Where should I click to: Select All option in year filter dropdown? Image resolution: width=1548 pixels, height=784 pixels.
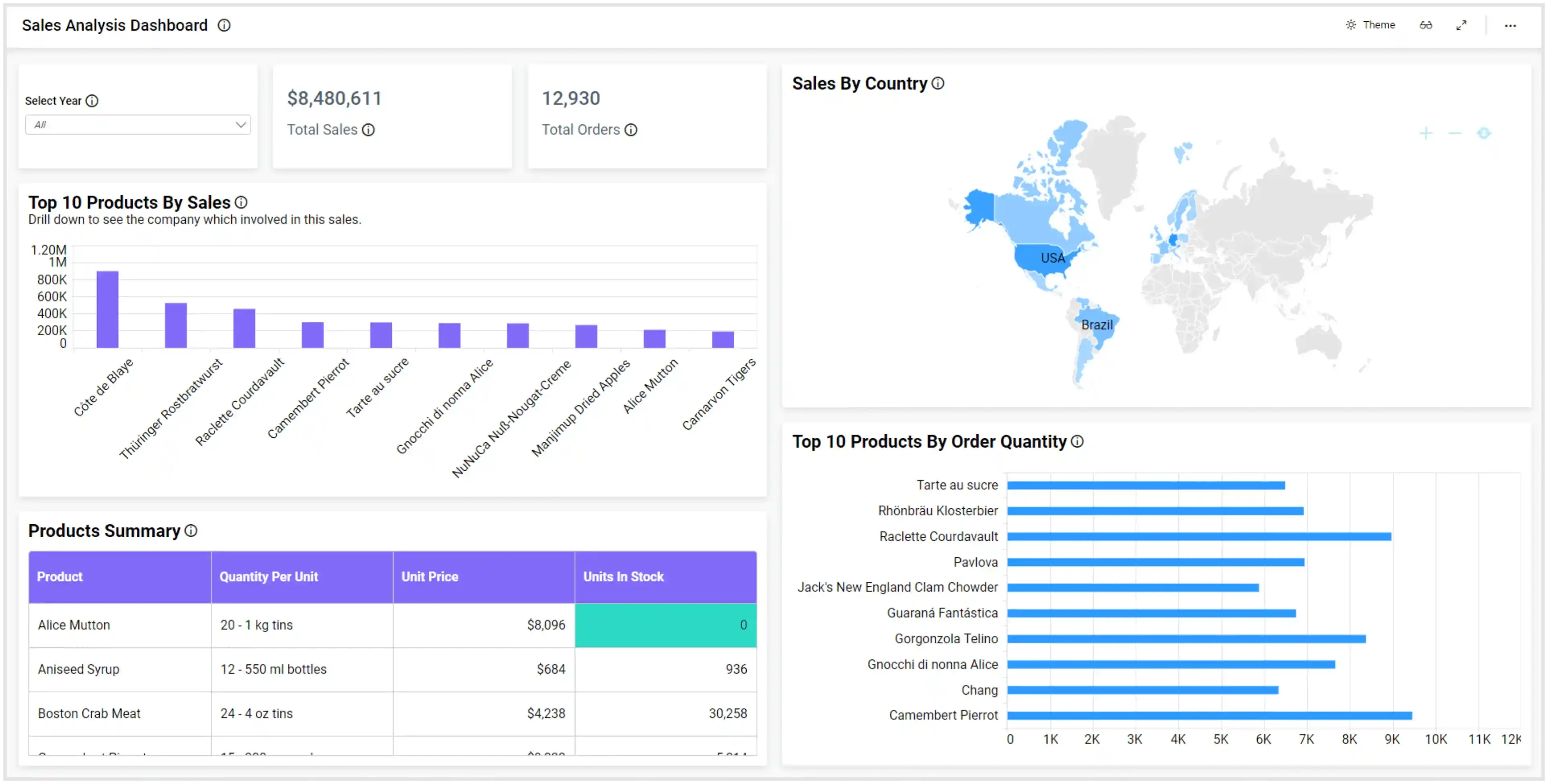(x=138, y=124)
